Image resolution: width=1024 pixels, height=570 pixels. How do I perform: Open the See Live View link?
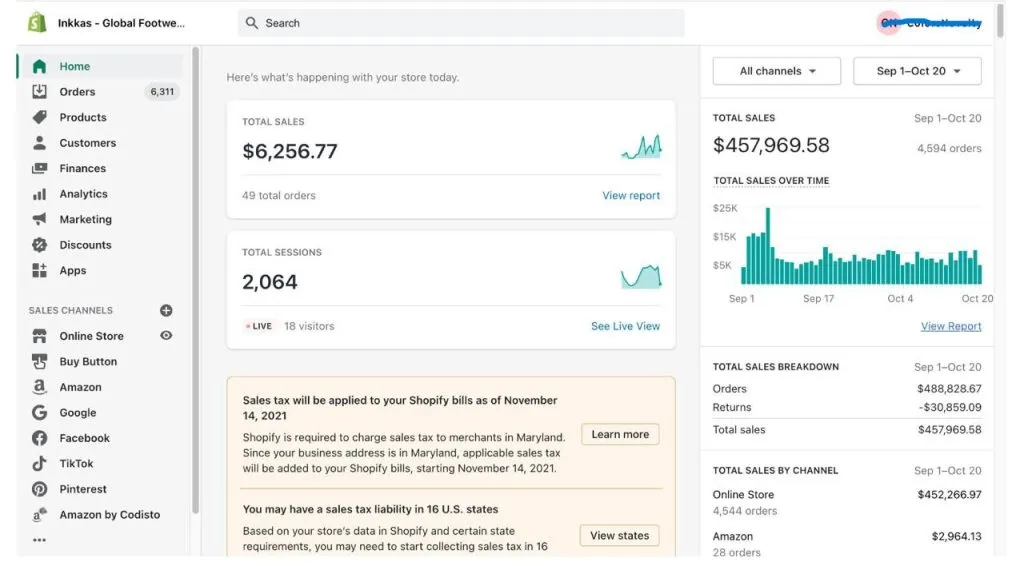tap(625, 326)
